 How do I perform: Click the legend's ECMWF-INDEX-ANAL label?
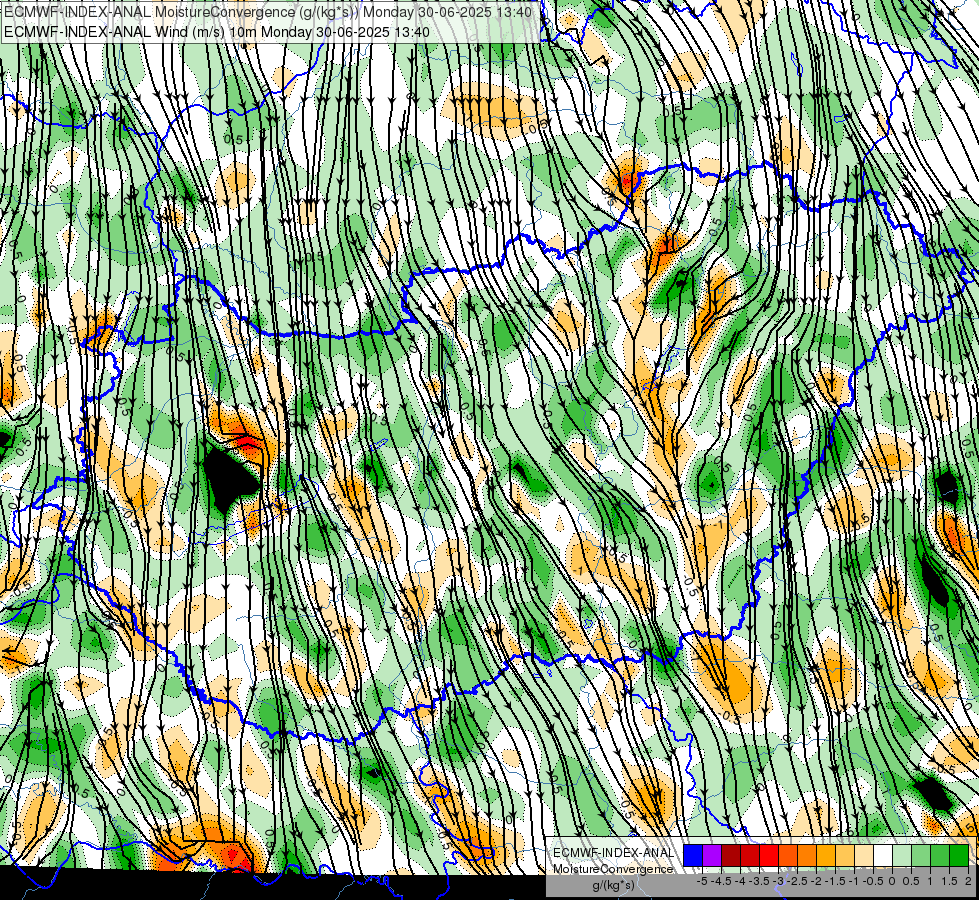[613, 853]
